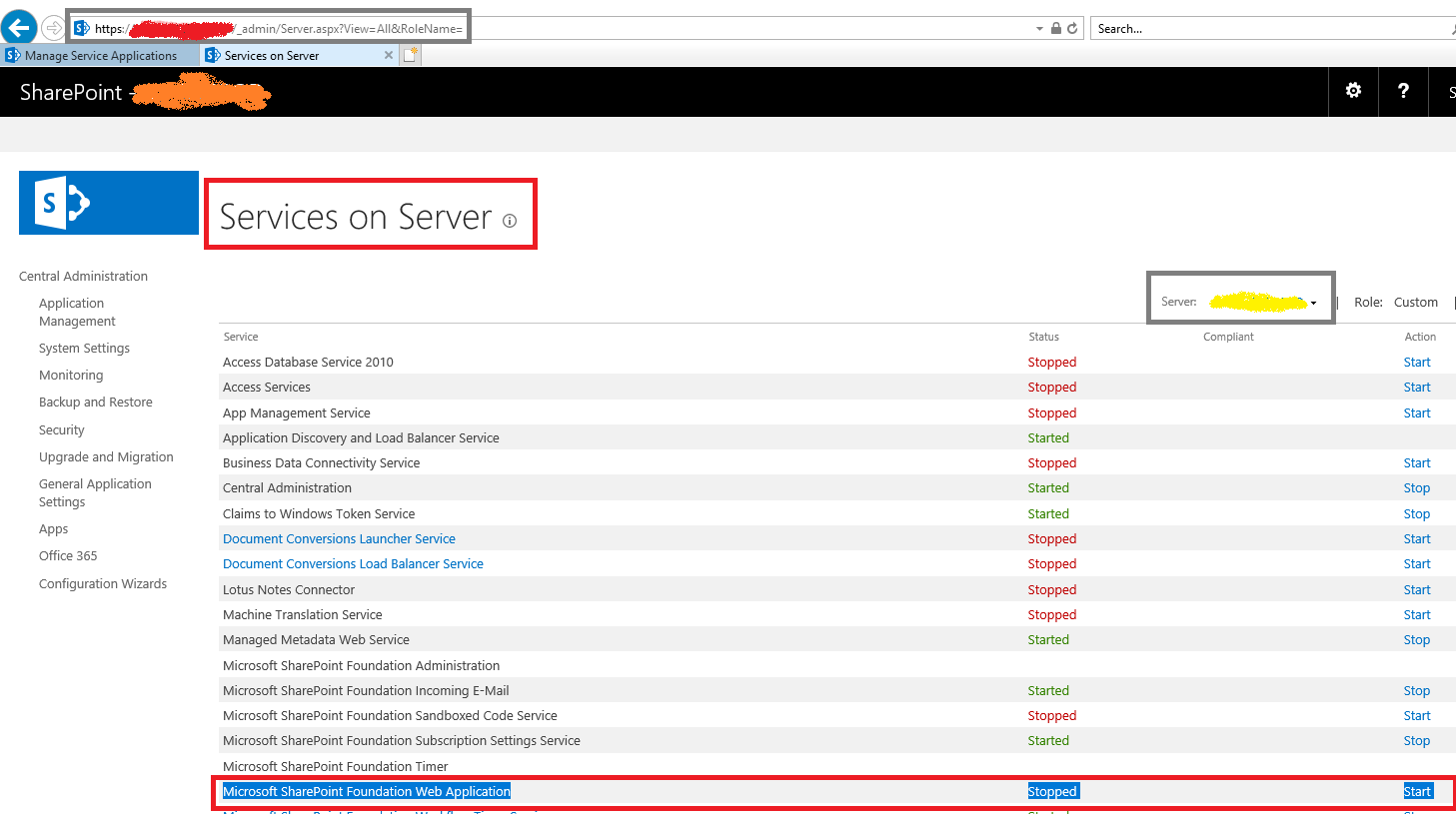Stop the Central Administration service
This screenshot has width=1456, height=814.
(1416, 487)
